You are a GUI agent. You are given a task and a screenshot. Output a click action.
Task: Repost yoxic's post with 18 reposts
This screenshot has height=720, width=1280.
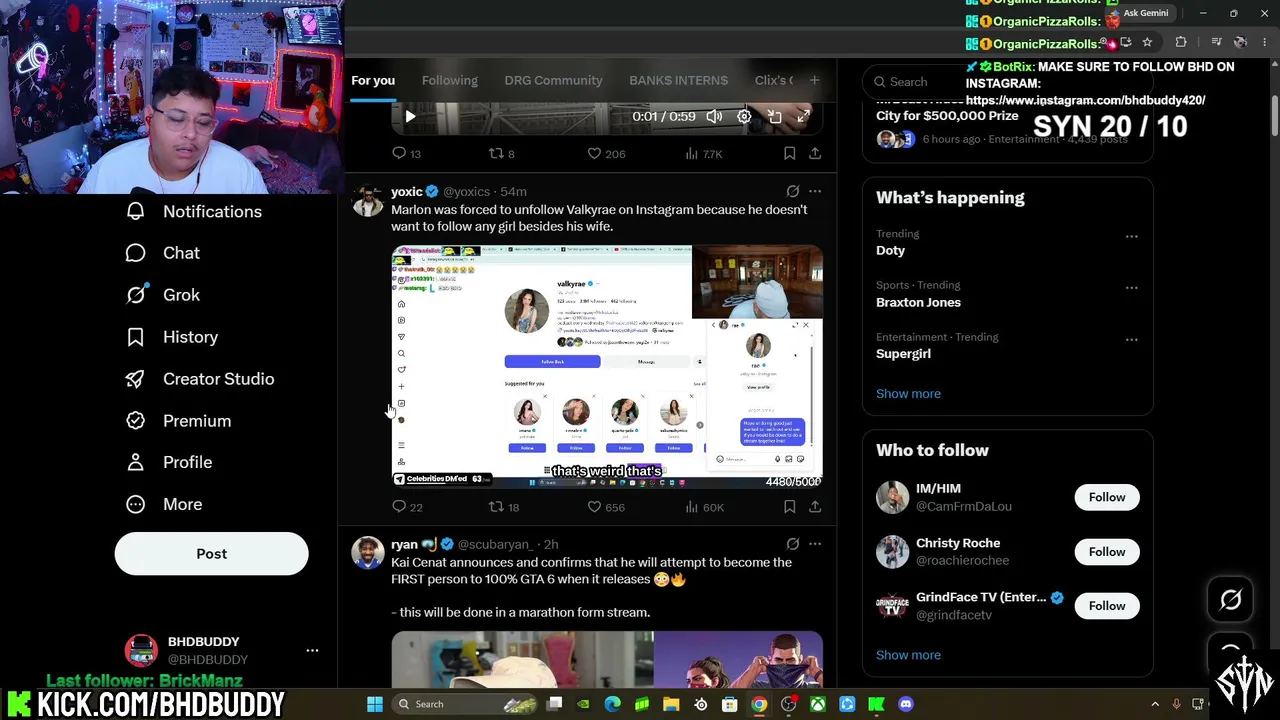click(x=503, y=507)
